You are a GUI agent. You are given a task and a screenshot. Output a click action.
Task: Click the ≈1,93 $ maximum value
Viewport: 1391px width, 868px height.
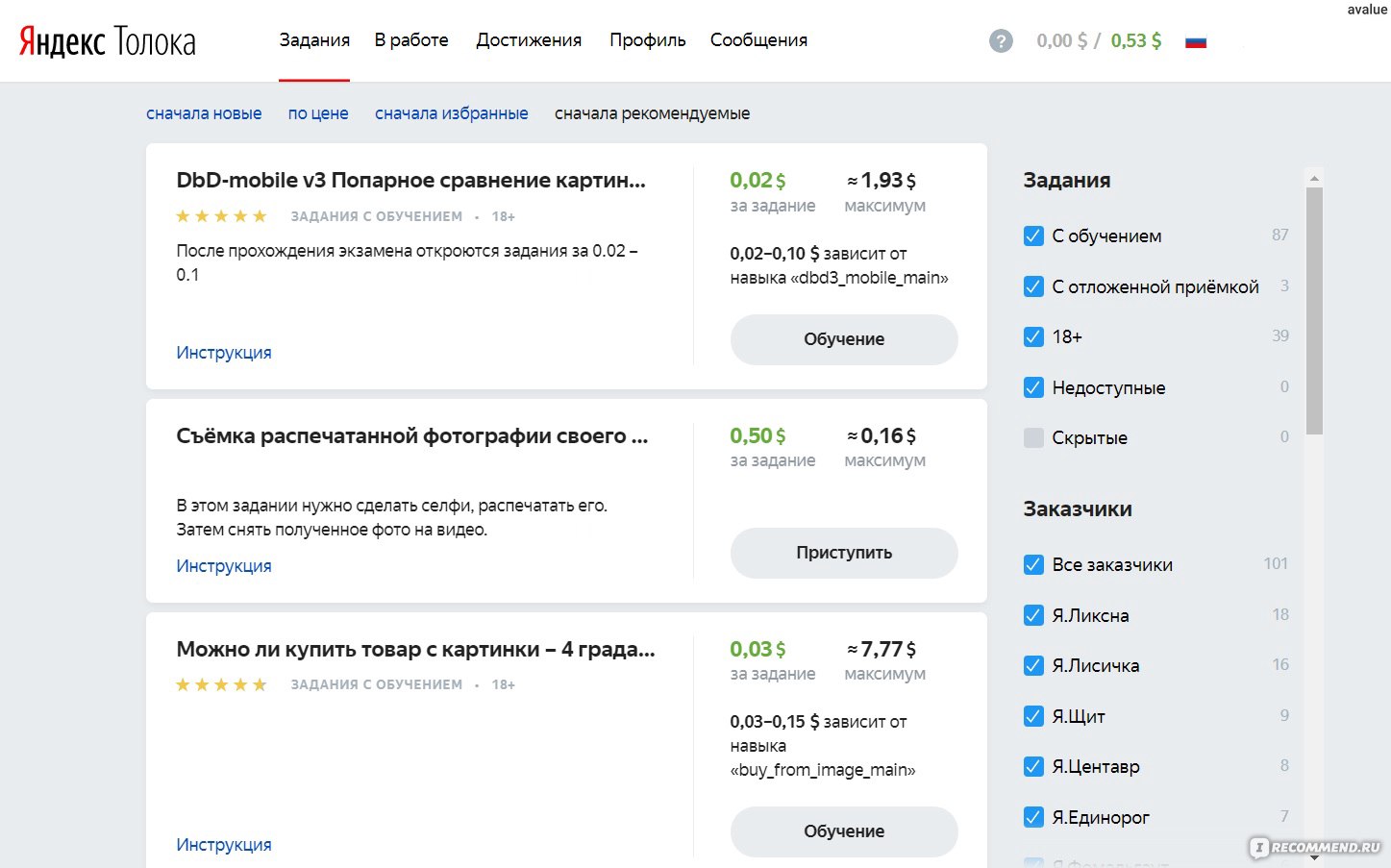(882, 181)
